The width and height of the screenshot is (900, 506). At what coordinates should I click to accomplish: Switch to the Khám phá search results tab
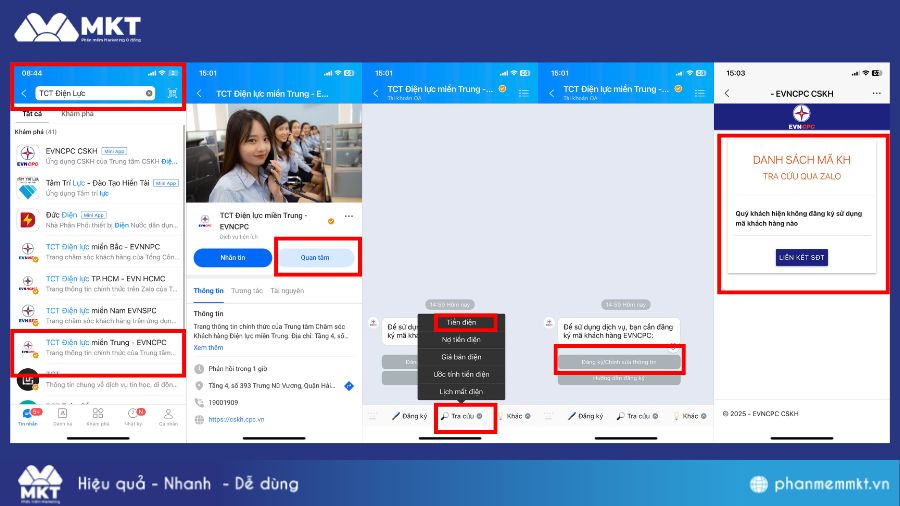tap(77, 114)
